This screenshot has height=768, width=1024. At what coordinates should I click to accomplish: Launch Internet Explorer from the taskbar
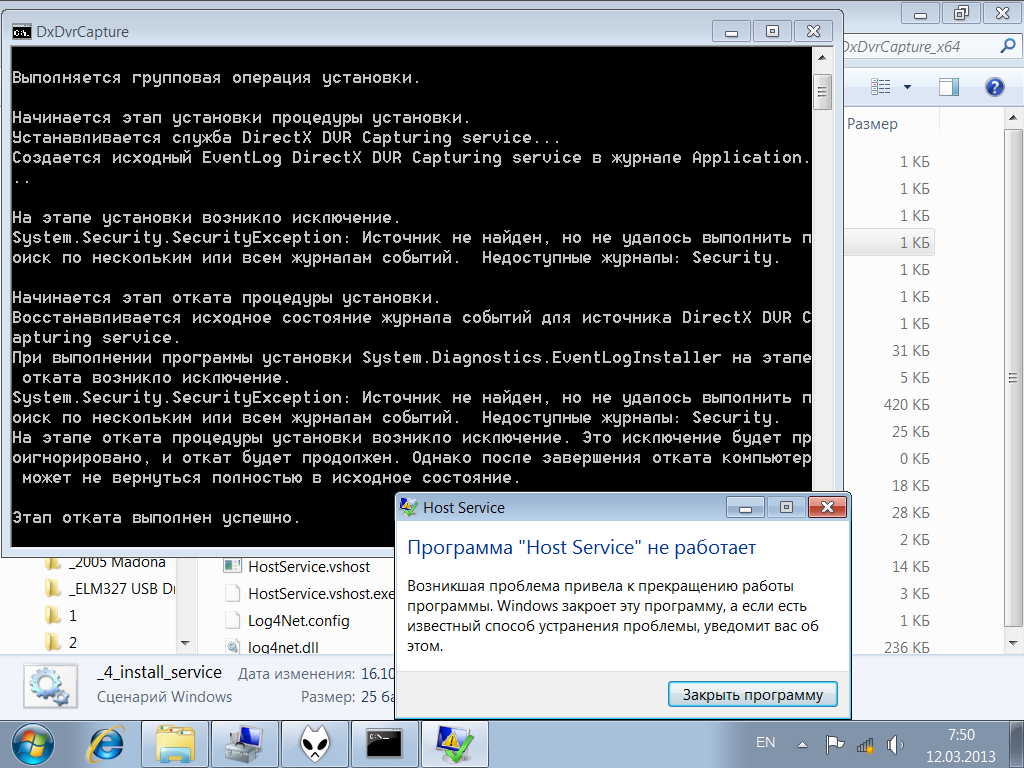coord(106,743)
